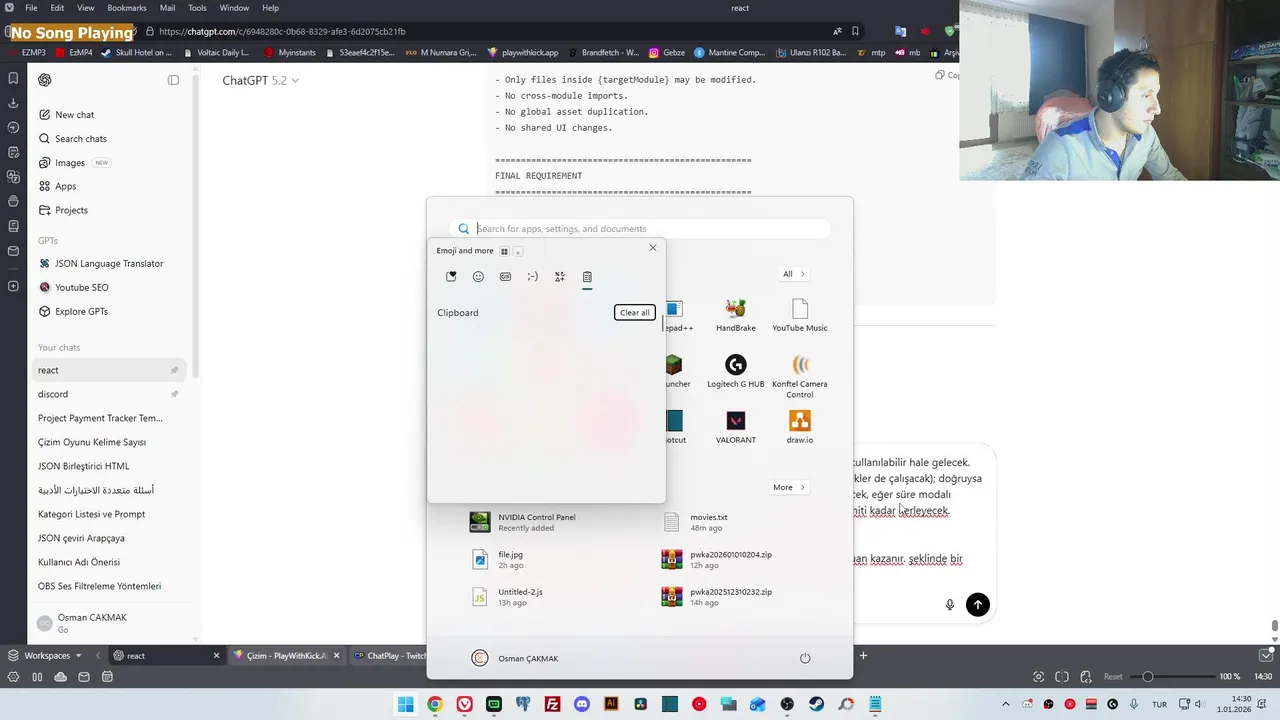Open More recommended files
Screen dimensions: 1280x720
pos(789,487)
